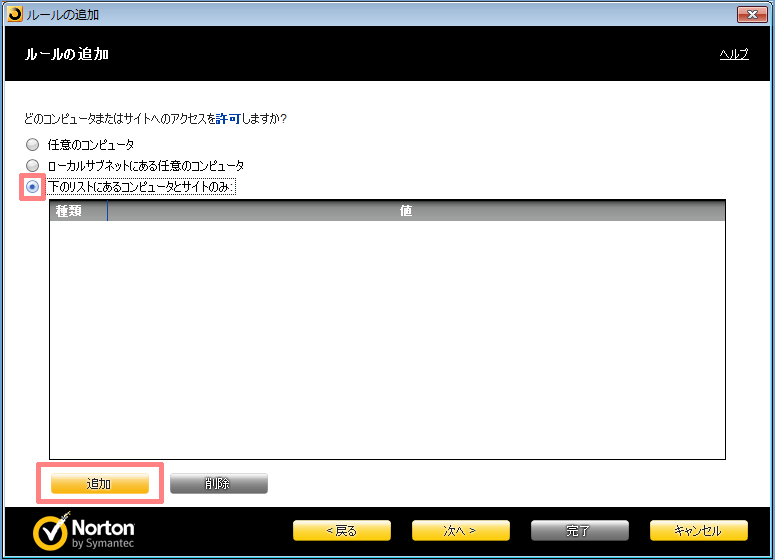
Task: Click the 値 column header
Action: (x=406, y=211)
